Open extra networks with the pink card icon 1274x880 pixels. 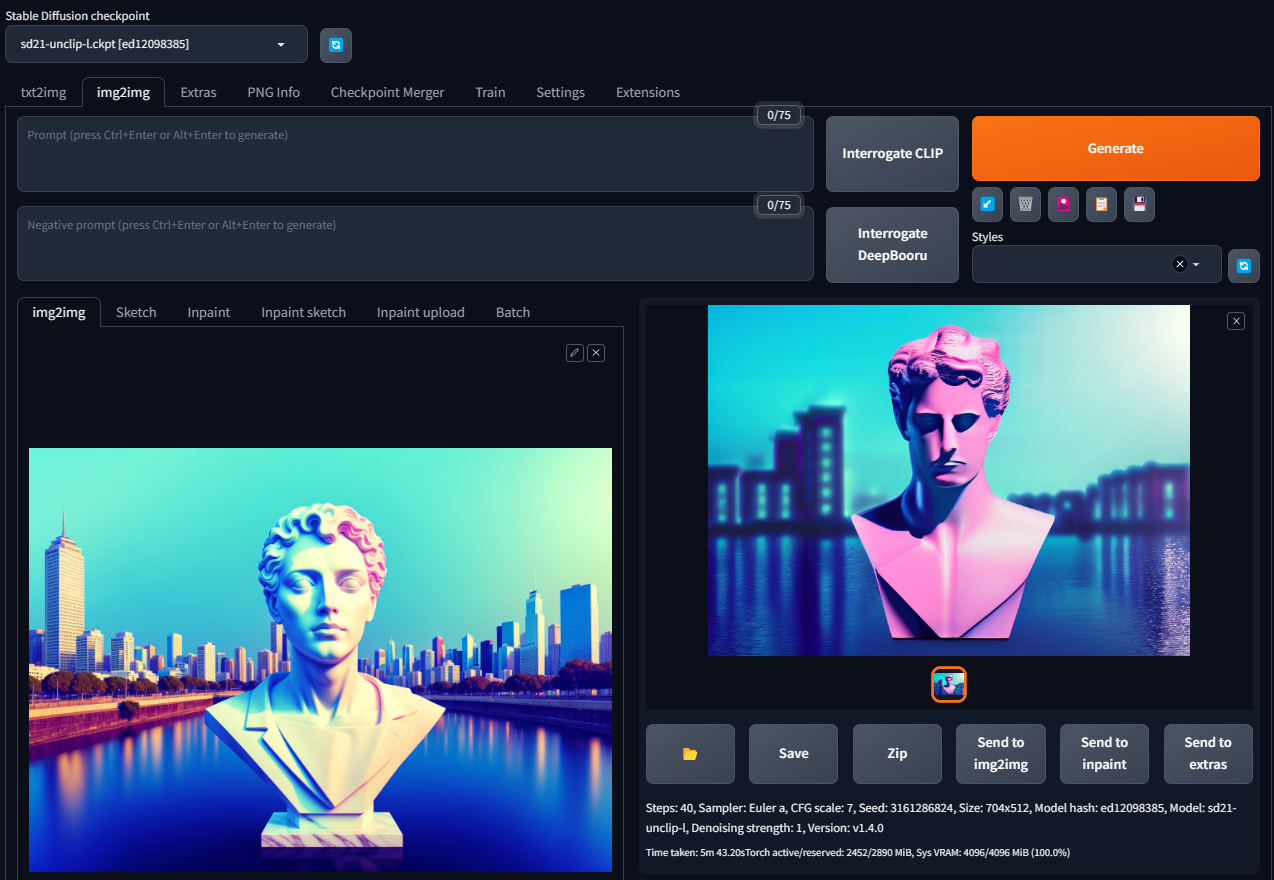1063,204
